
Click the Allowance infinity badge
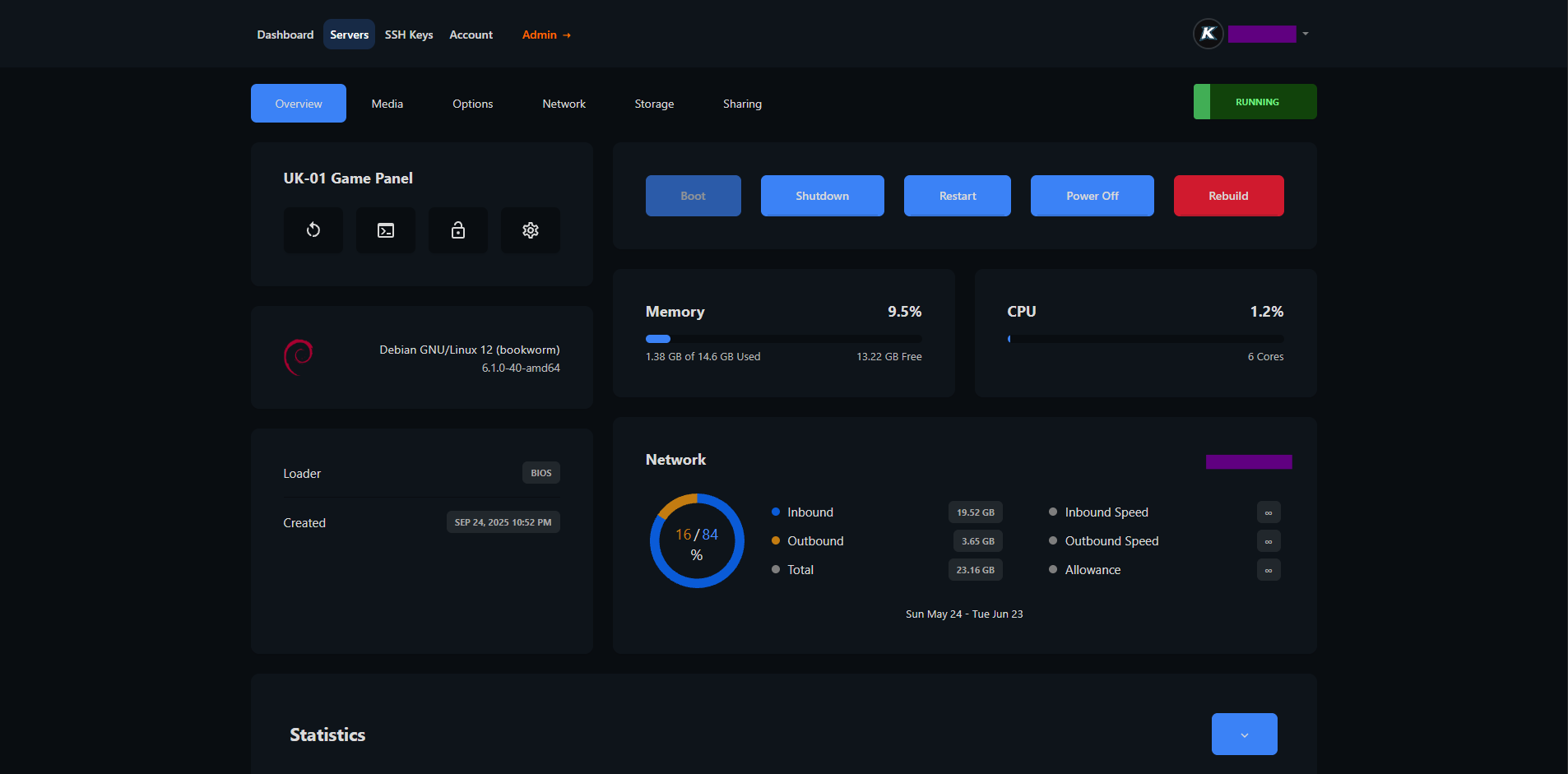[1269, 570]
